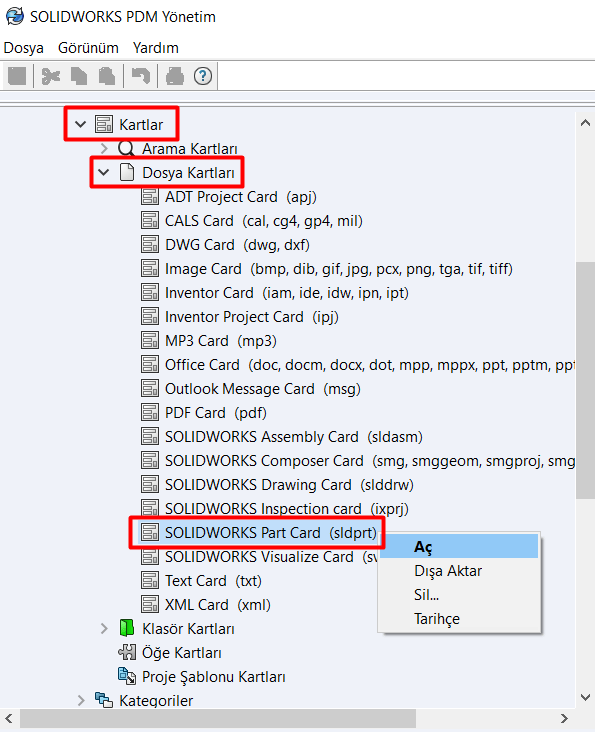Open the Görünüm menu
Viewport: 595px width, 732px height.
coord(88,48)
